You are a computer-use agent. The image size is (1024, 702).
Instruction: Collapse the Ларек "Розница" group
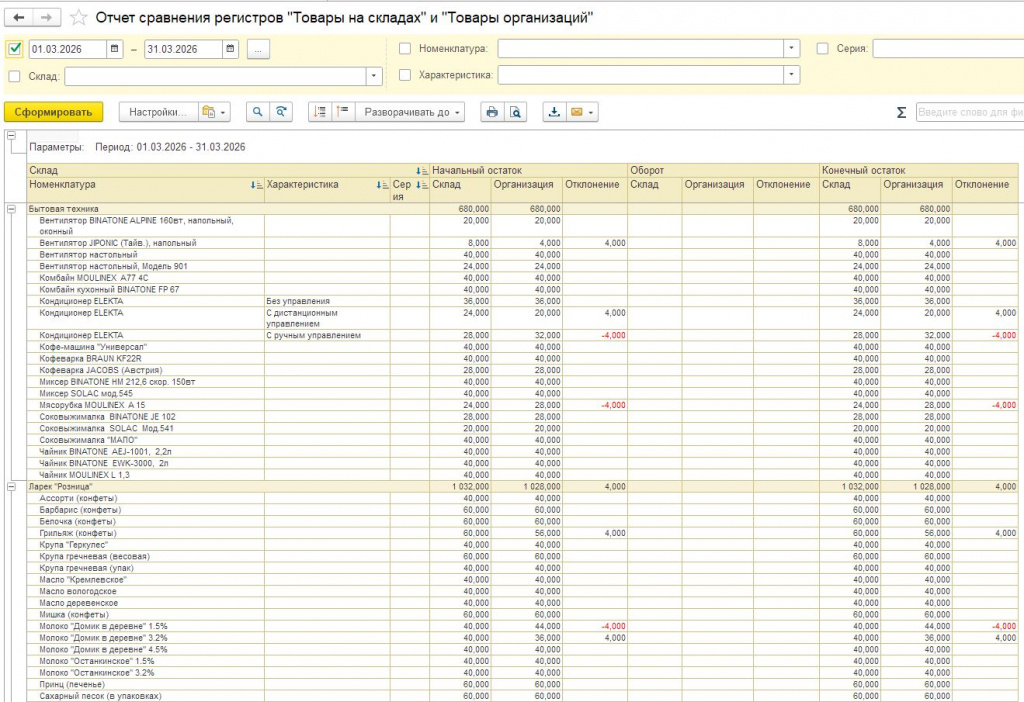tap(11, 486)
